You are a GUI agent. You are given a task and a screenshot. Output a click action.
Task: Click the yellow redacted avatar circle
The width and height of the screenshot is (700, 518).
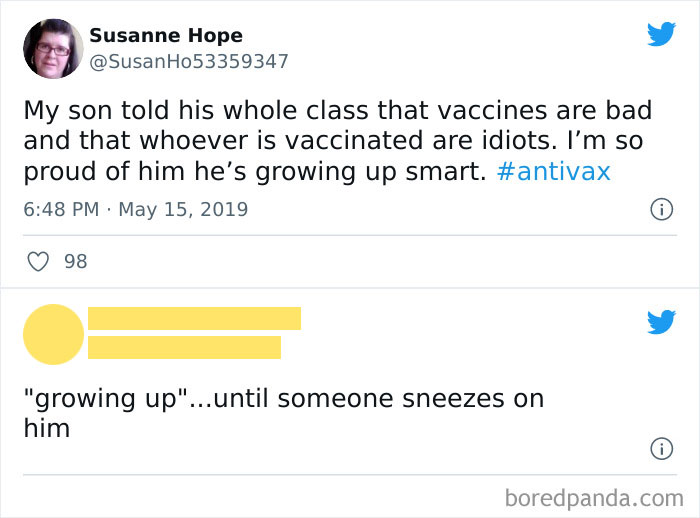coord(53,334)
